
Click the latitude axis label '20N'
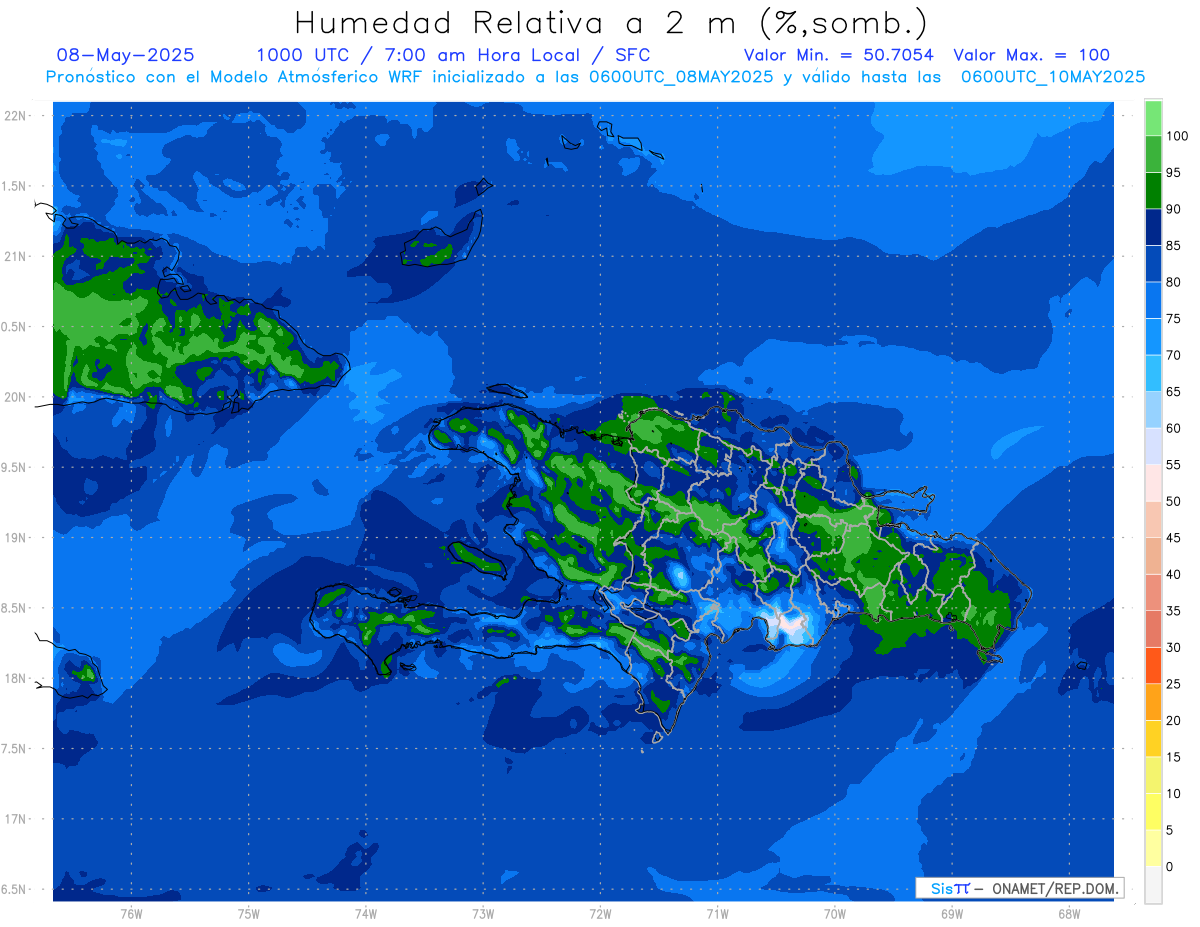tap(16, 397)
